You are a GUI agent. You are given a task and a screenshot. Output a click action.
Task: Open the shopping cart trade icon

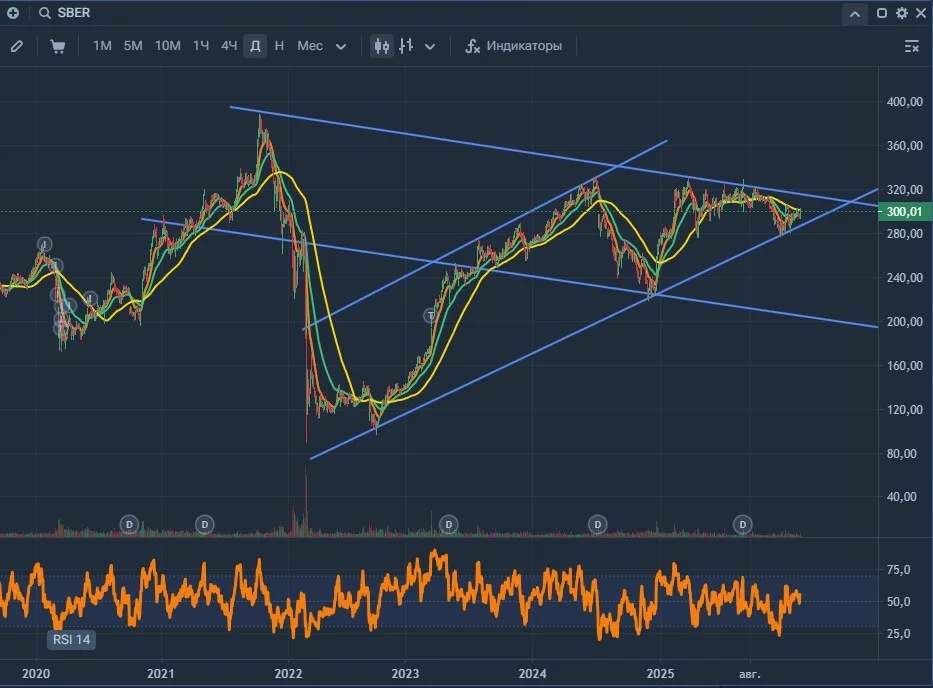[x=57, y=46]
